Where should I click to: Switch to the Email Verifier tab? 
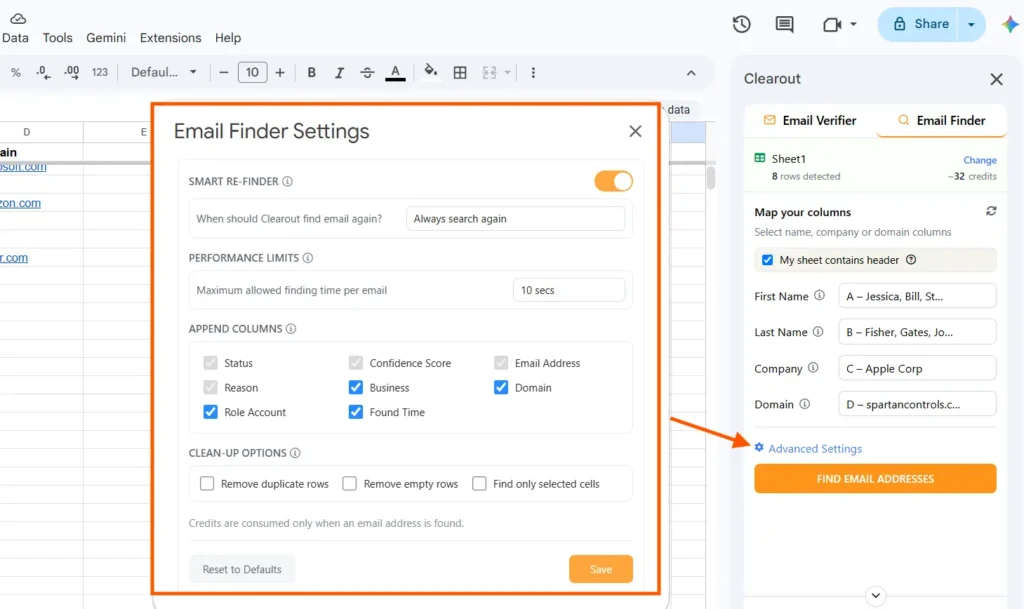tap(810, 120)
